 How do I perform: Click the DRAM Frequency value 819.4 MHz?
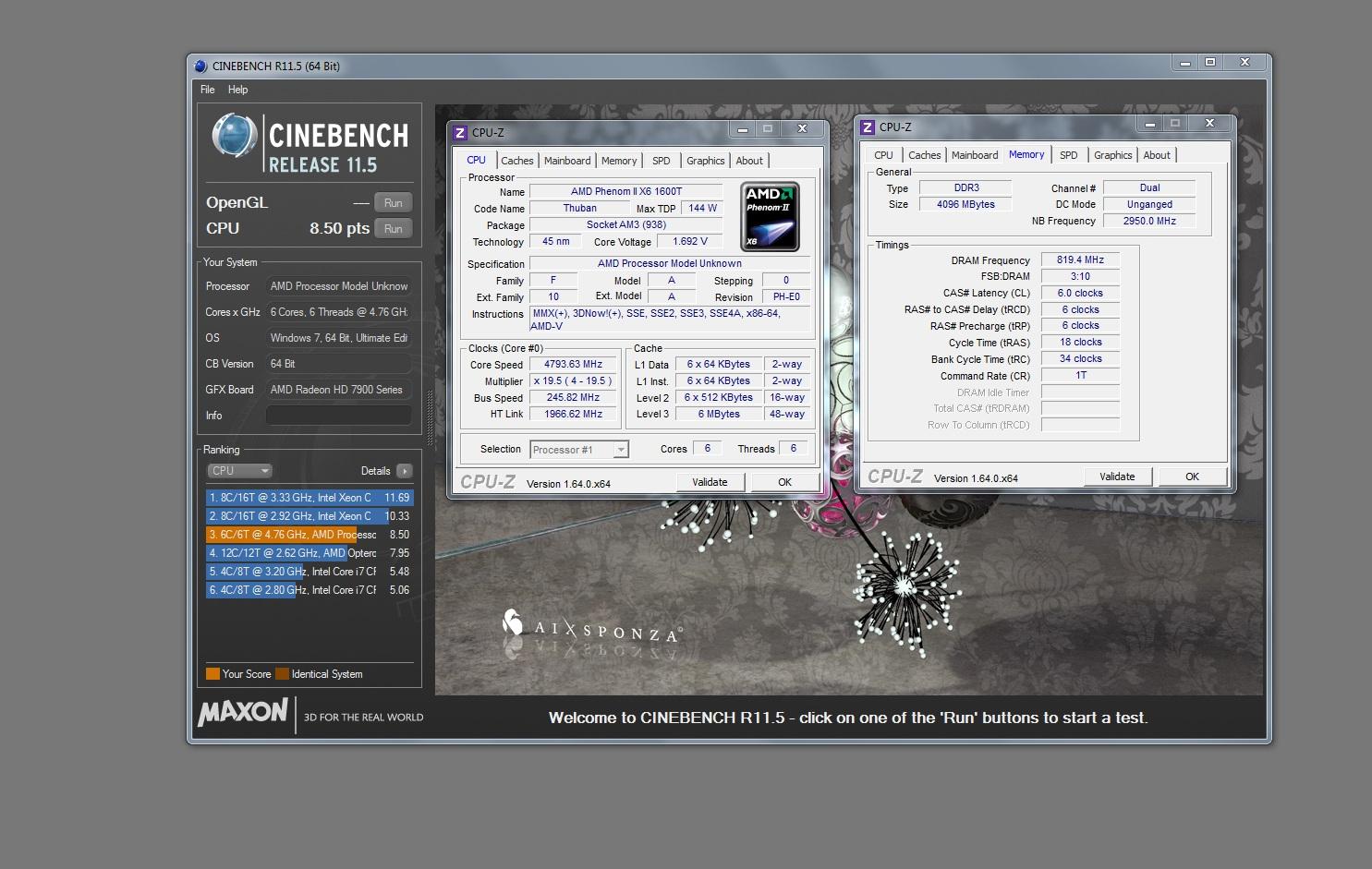[1080, 260]
